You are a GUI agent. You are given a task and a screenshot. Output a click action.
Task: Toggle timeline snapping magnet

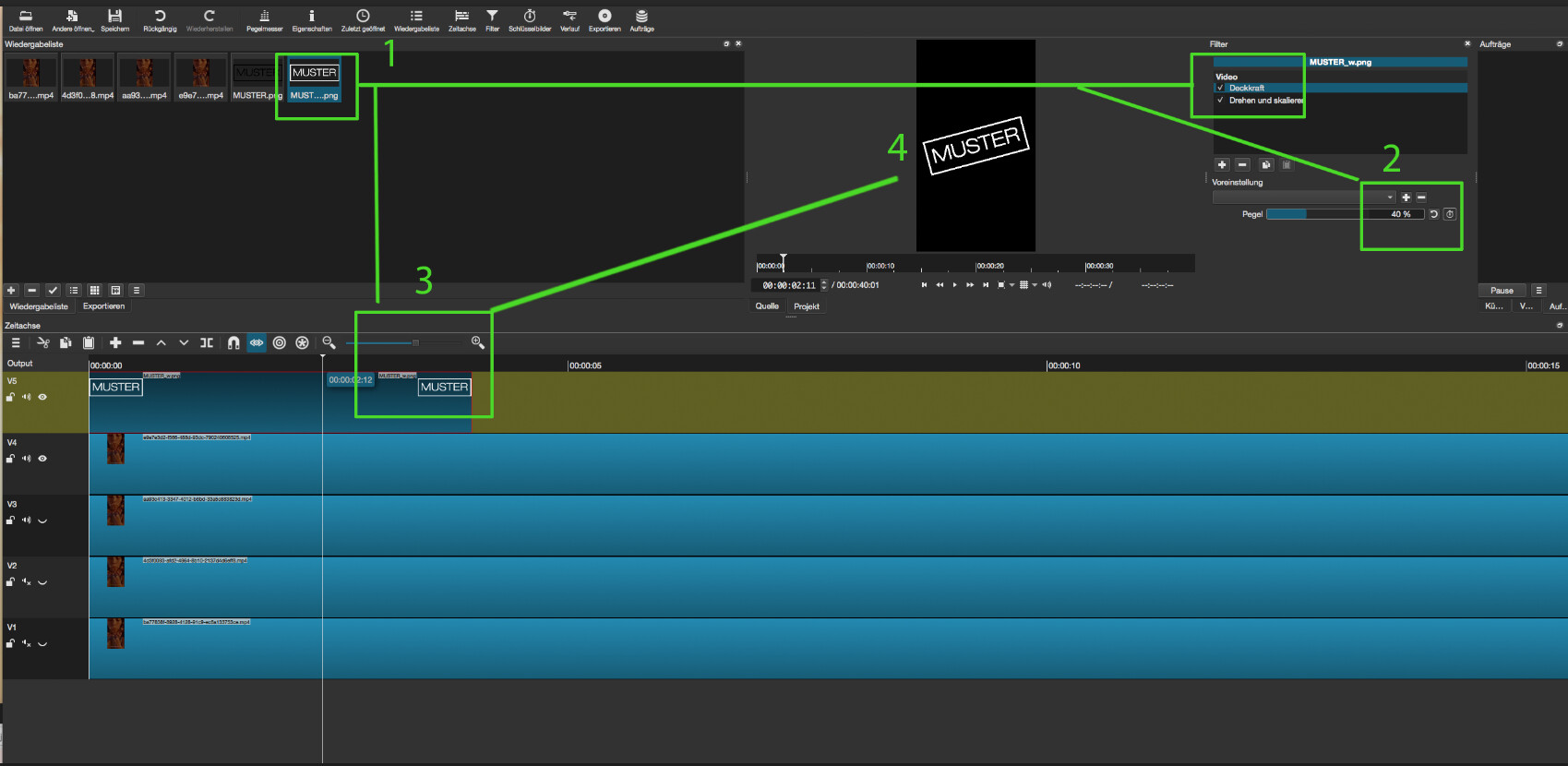click(233, 342)
